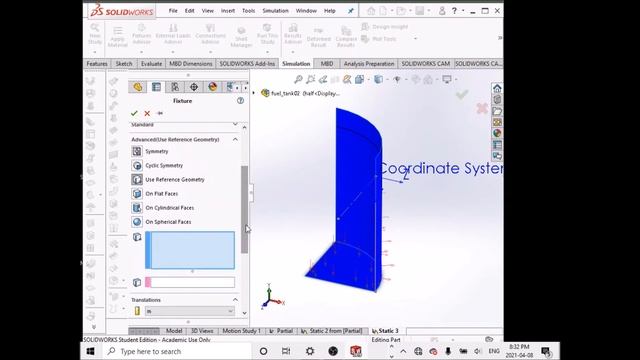Open the DimXpertManager crosshair tab
Image resolution: width=640 pixels, height=360 pixels.
(194, 87)
